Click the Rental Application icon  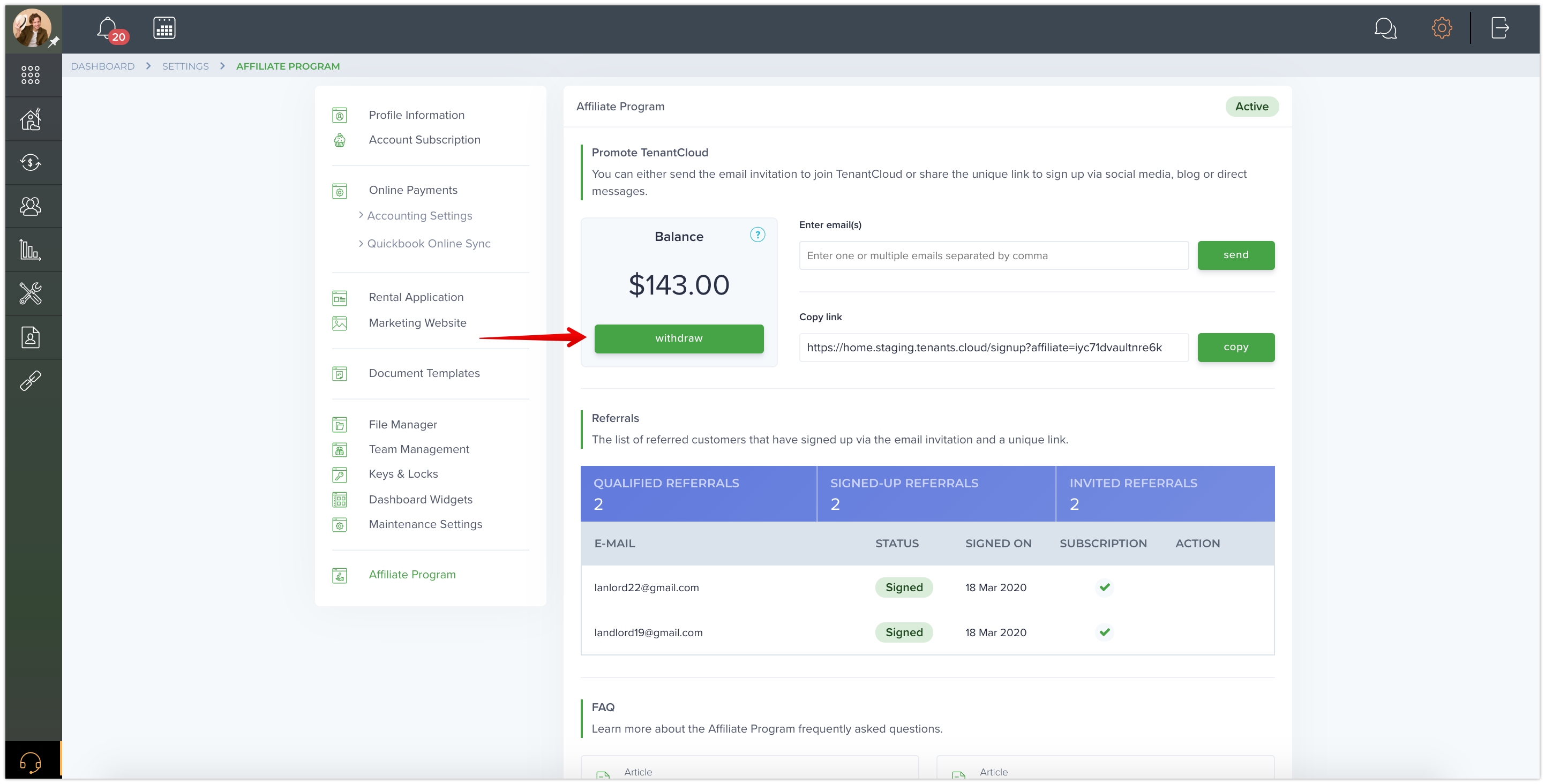[340, 298]
